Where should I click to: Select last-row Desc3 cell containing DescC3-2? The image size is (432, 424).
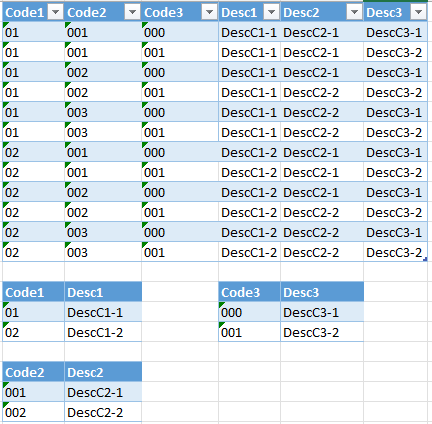pos(396,252)
